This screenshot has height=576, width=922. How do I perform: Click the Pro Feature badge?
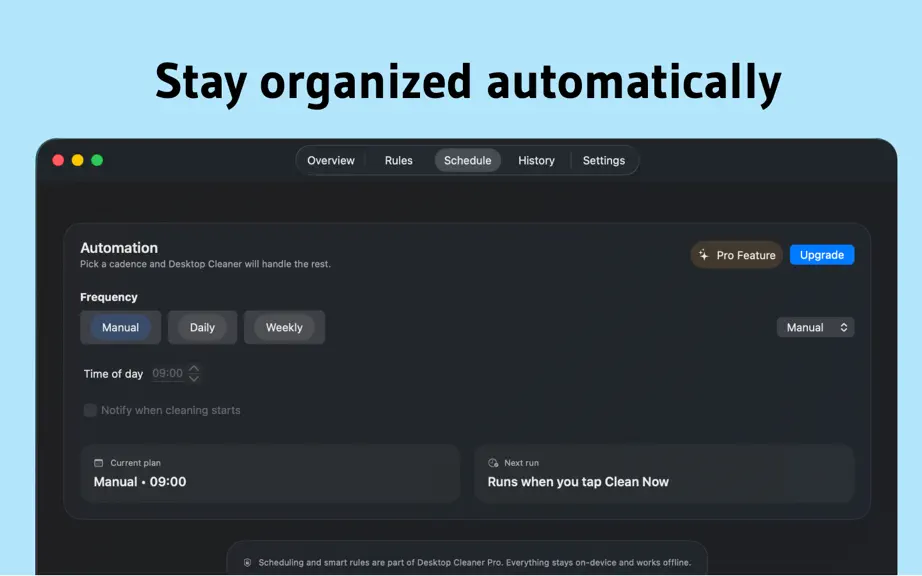click(736, 255)
